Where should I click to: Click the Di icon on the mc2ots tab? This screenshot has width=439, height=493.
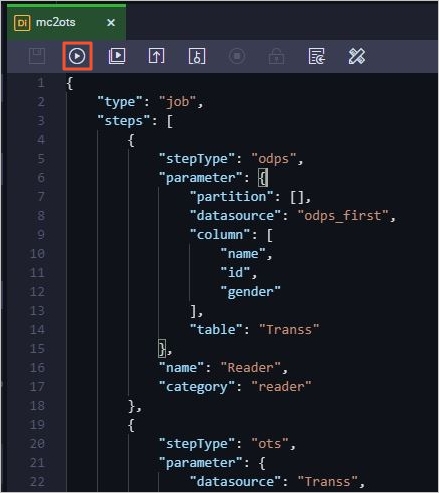click(x=22, y=23)
